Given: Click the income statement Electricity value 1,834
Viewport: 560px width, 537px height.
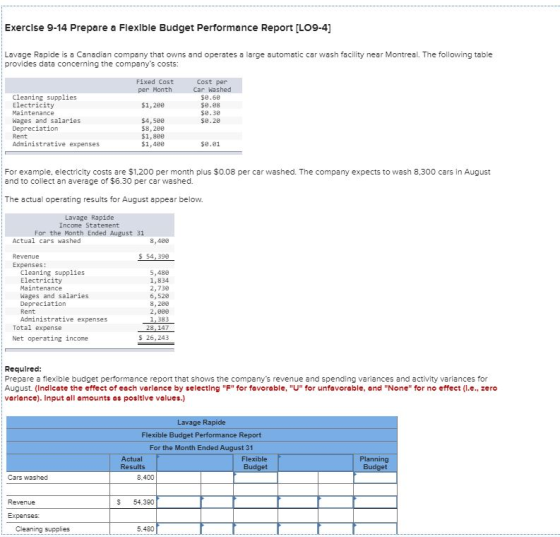Looking at the screenshot, I should click(159, 281).
